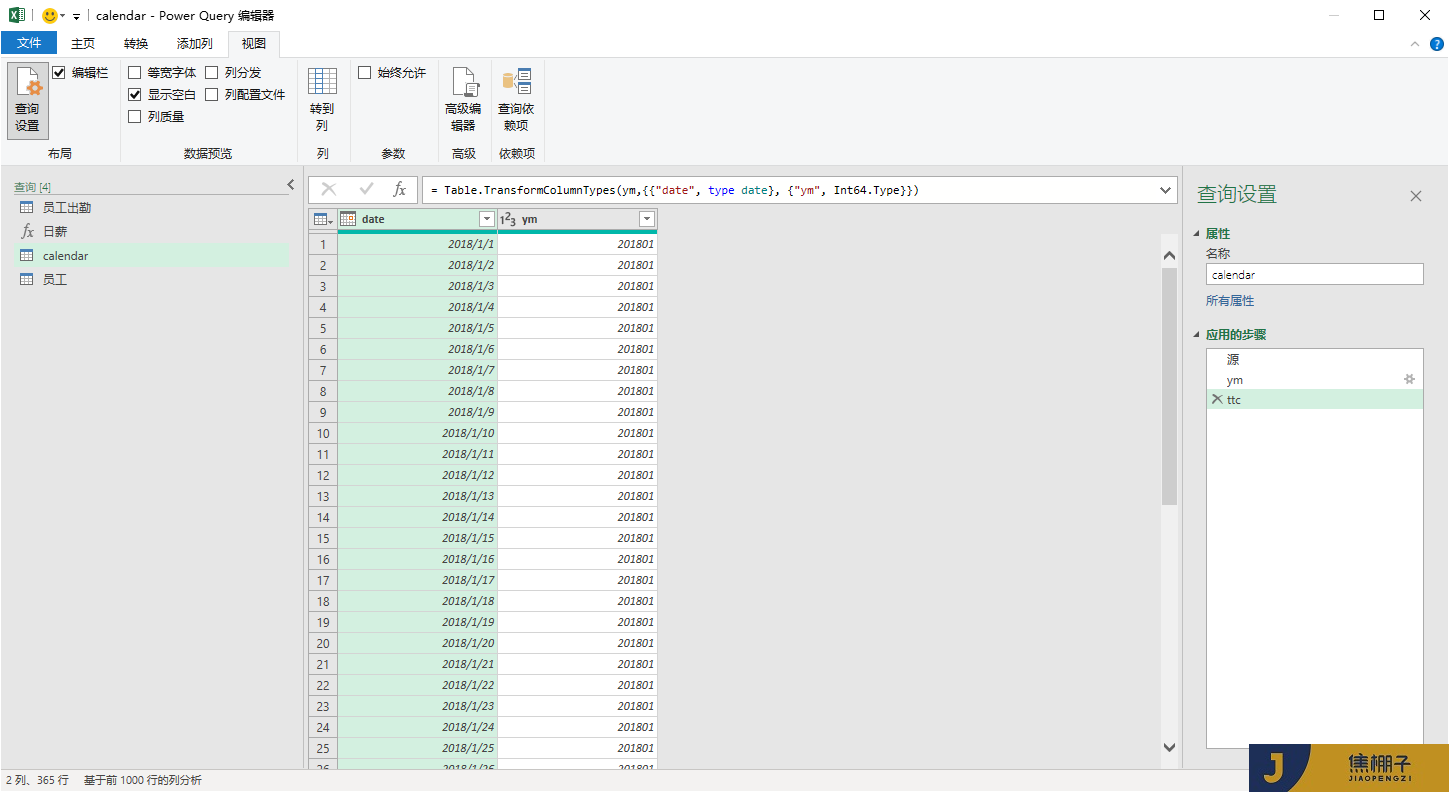This screenshot has height=792, width=1449.
Task: Open the date column filter dropdown
Action: (487, 219)
